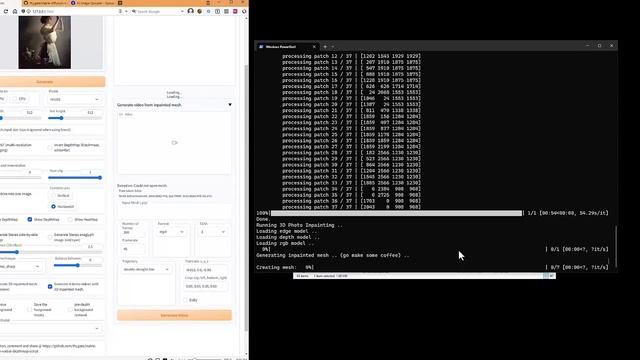The height and width of the screenshot is (360, 640).
Task: Toggle Invert DepthMap checkbox
Action: click(x=50, y=147)
